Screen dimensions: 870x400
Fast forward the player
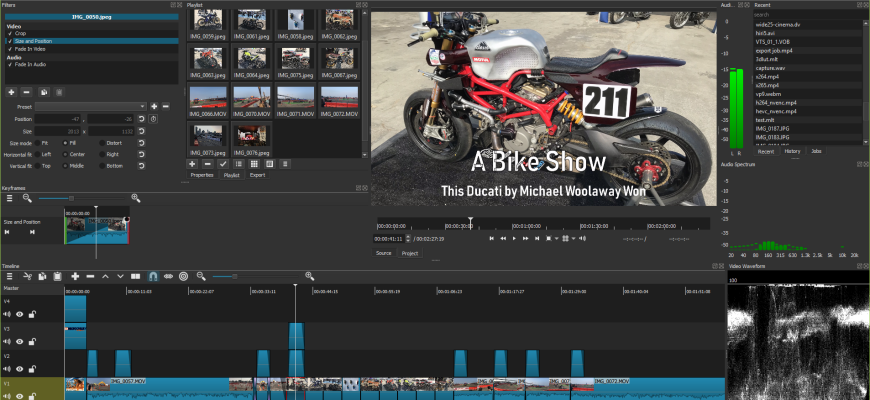[x=525, y=239]
